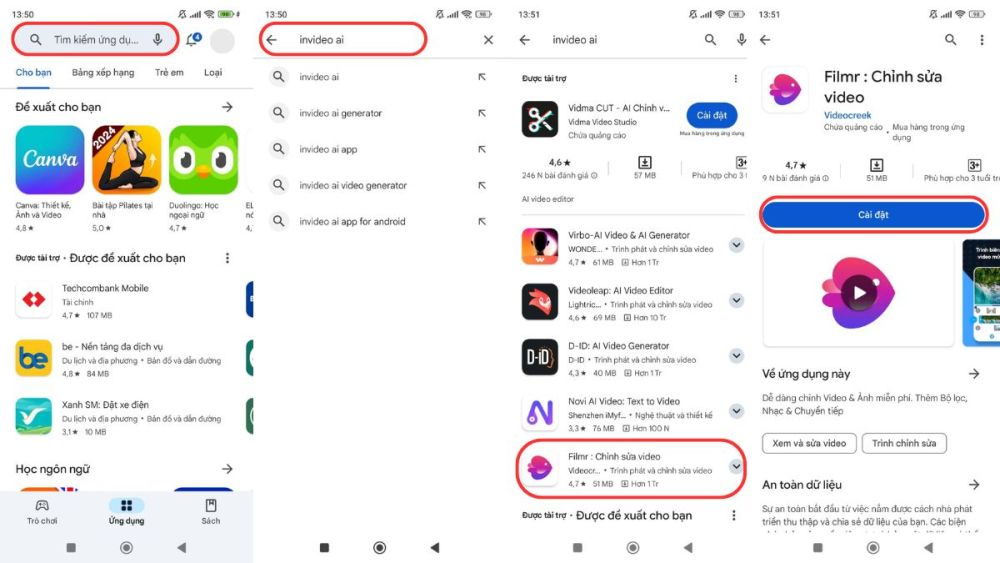This screenshot has width=1000, height=563.
Task: Fill the invideo ai generator suggestion arrow
Action: (x=482, y=113)
